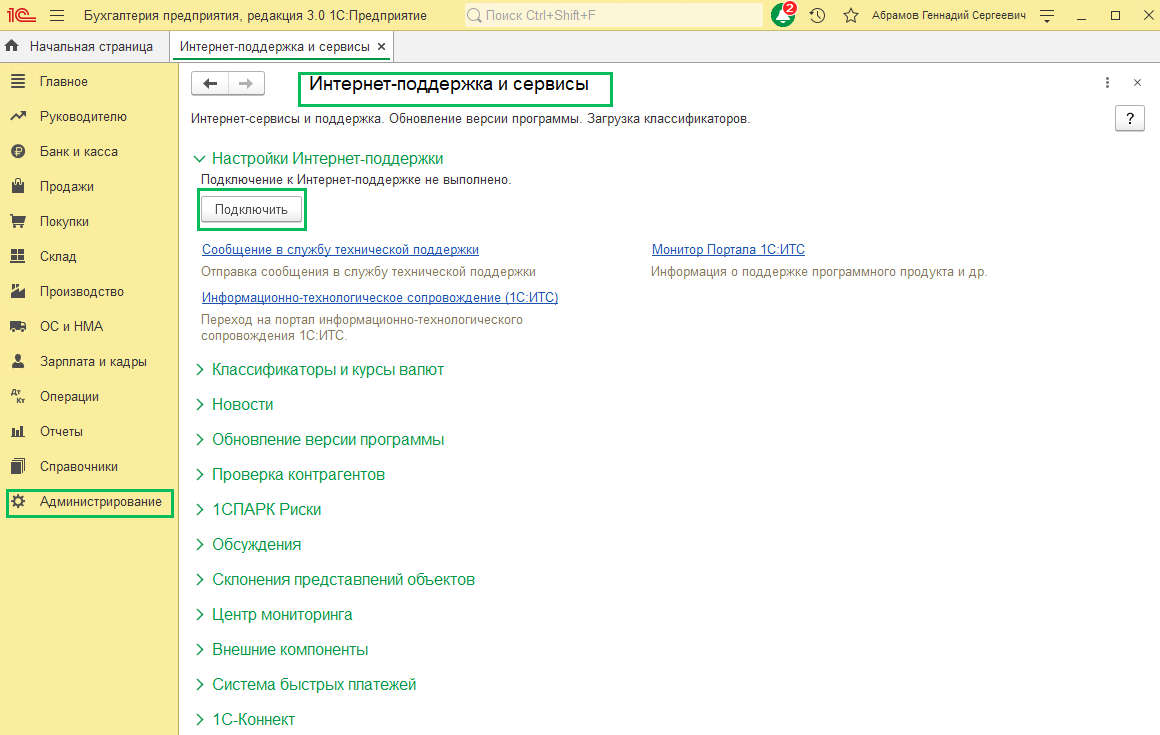1160x735 pixels.
Task: Open help with the question mark button
Action: (x=1130, y=118)
